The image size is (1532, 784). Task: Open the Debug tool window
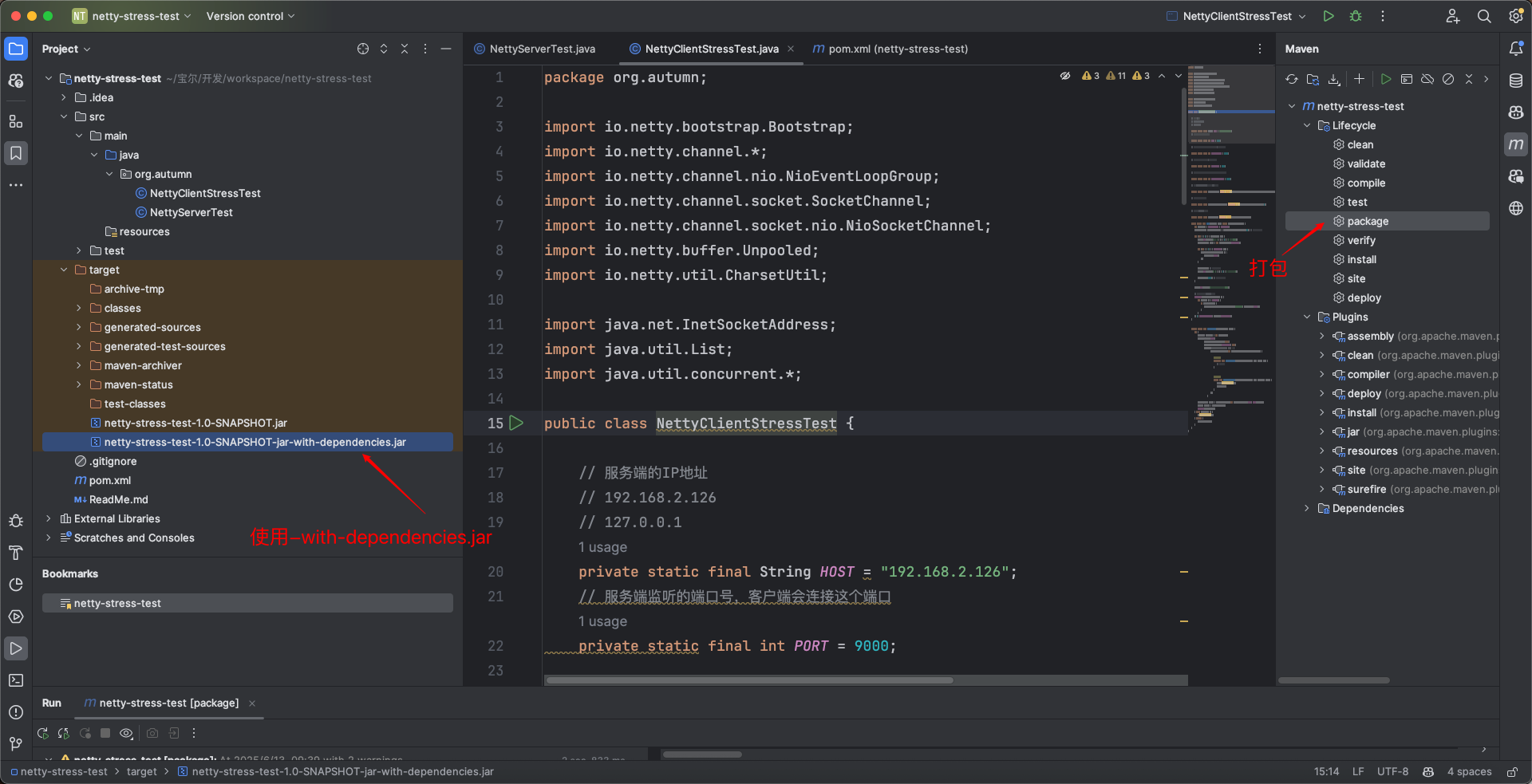point(16,521)
